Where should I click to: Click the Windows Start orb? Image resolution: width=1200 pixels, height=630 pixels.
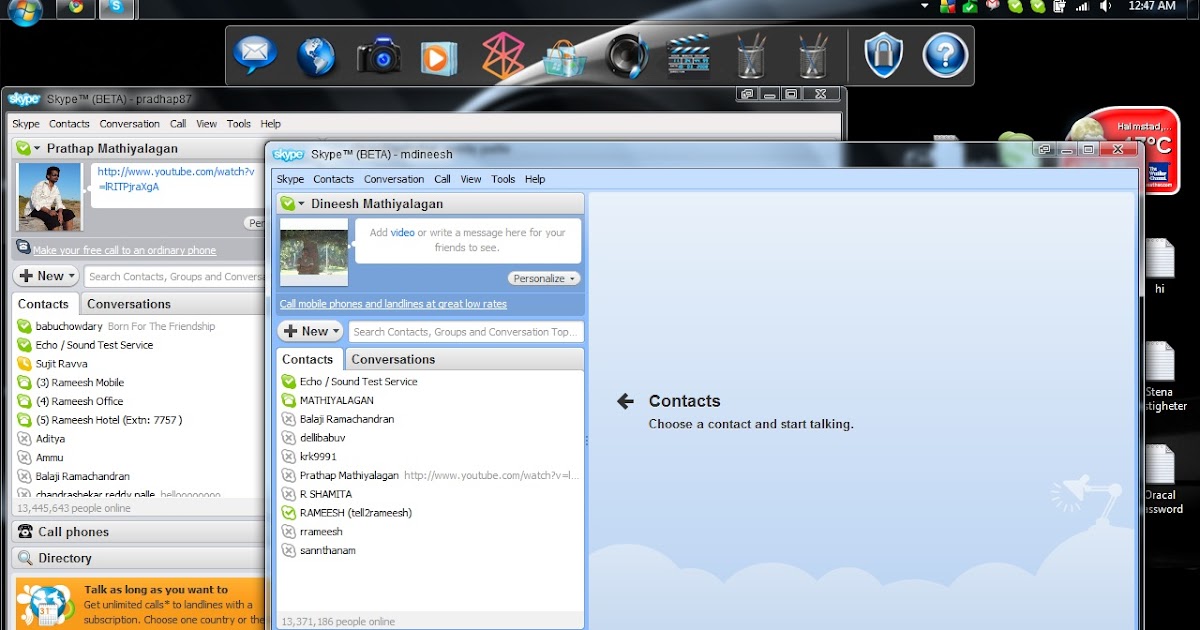(25, 12)
